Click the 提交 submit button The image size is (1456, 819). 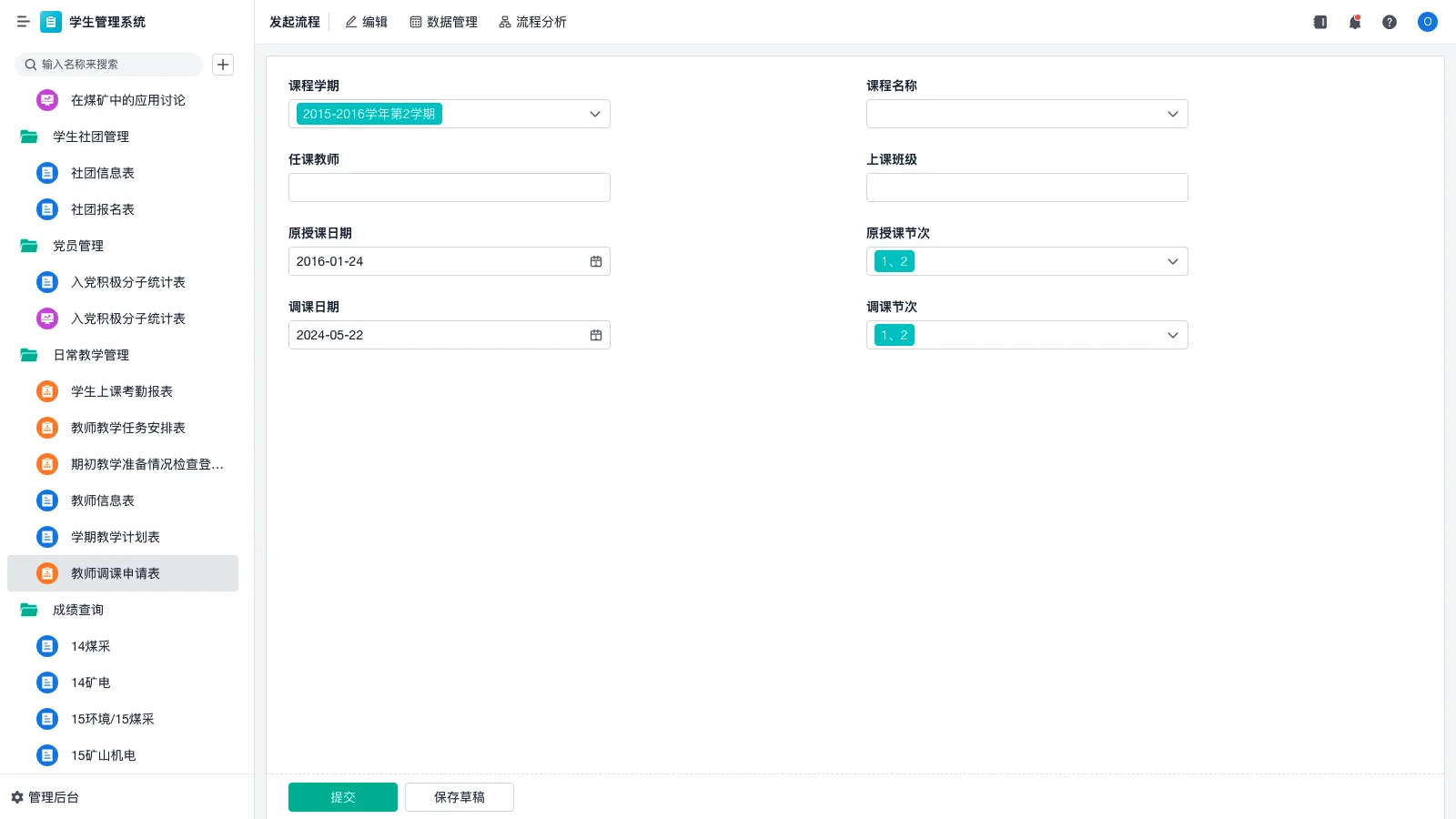coord(342,796)
